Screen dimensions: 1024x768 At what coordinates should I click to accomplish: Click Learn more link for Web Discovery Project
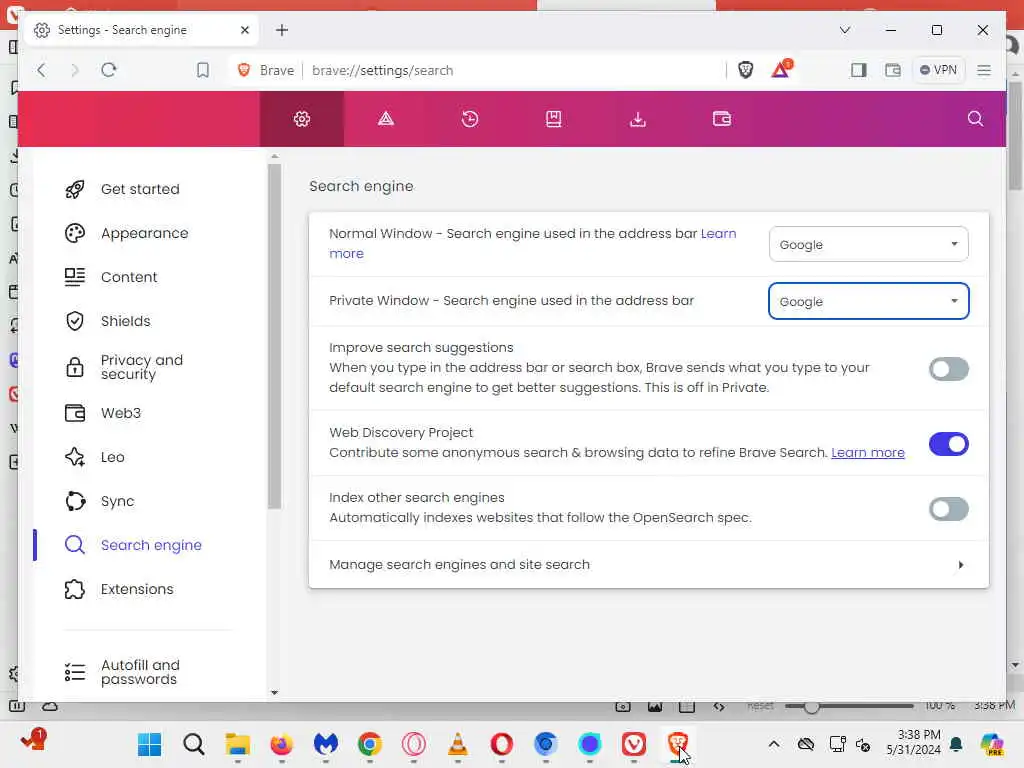tap(868, 453)
